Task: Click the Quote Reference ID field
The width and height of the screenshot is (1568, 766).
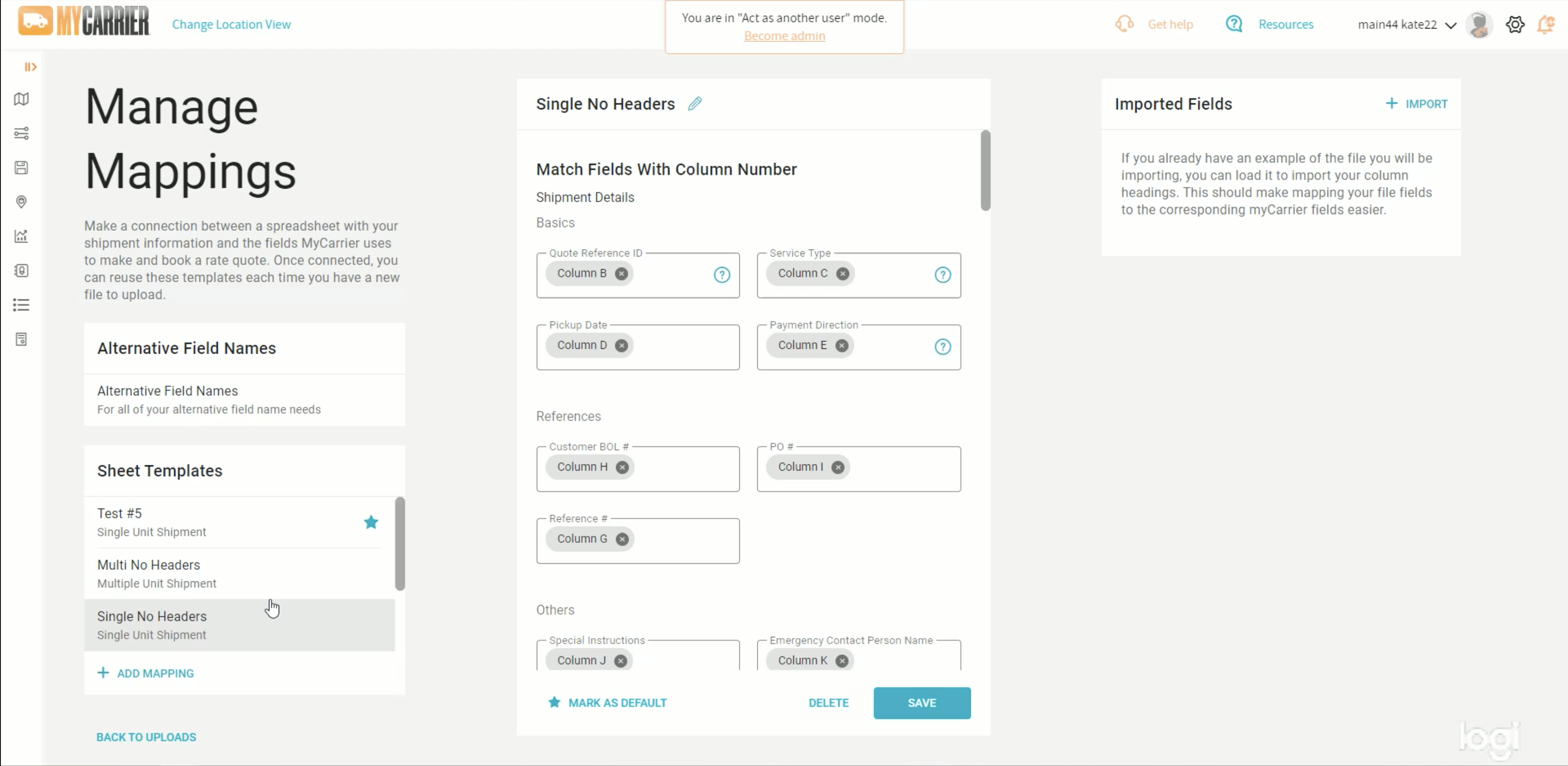Action: click(637, 274)
